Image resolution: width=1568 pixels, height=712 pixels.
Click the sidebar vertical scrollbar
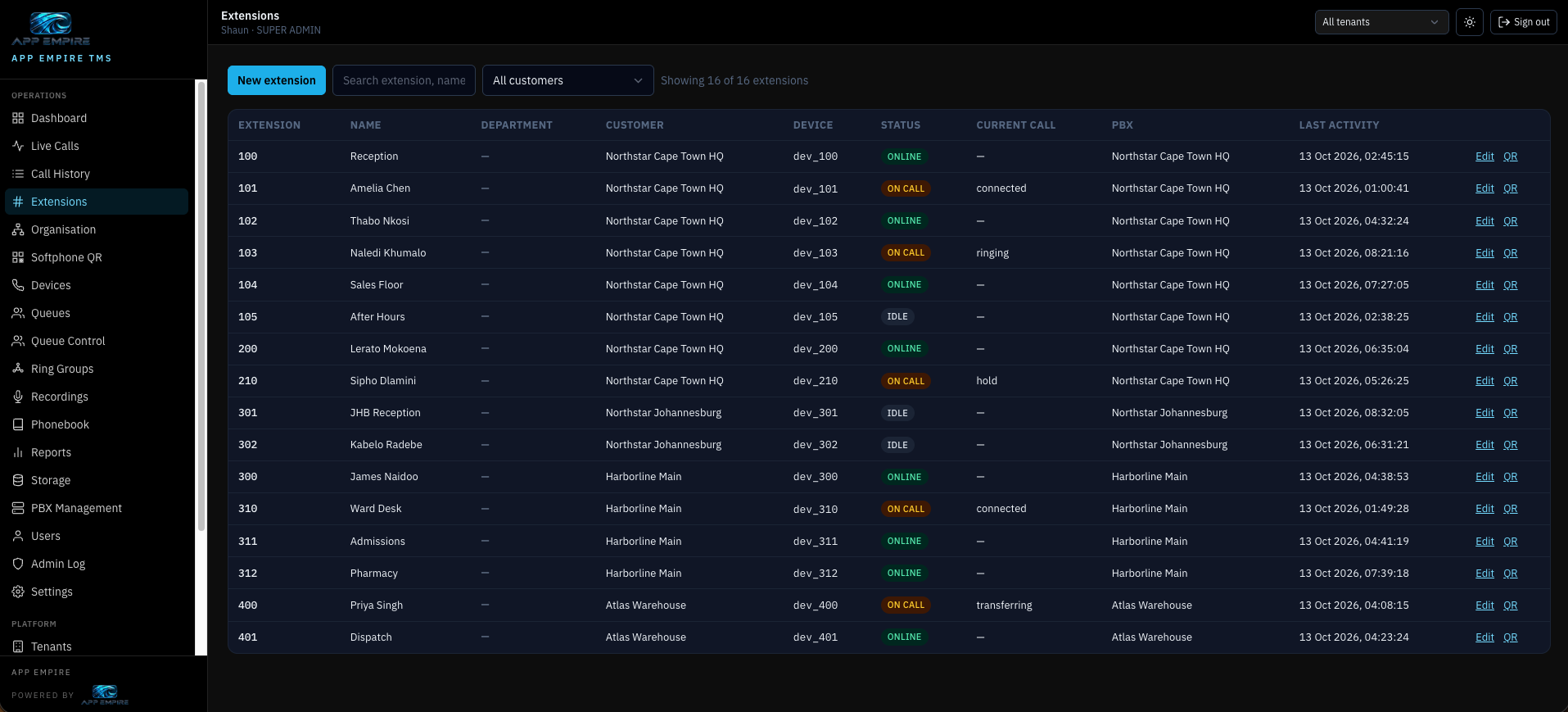pyautogui.click(x=201, y=305)
